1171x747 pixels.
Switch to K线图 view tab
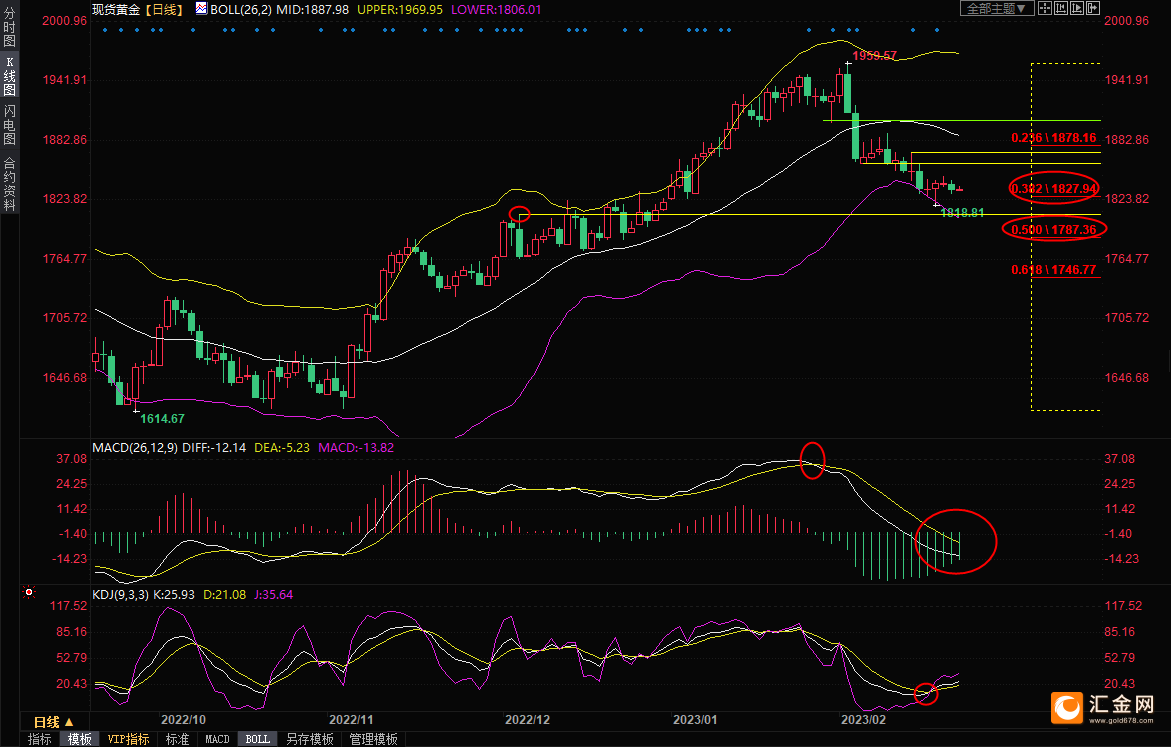tap(9, 76)
